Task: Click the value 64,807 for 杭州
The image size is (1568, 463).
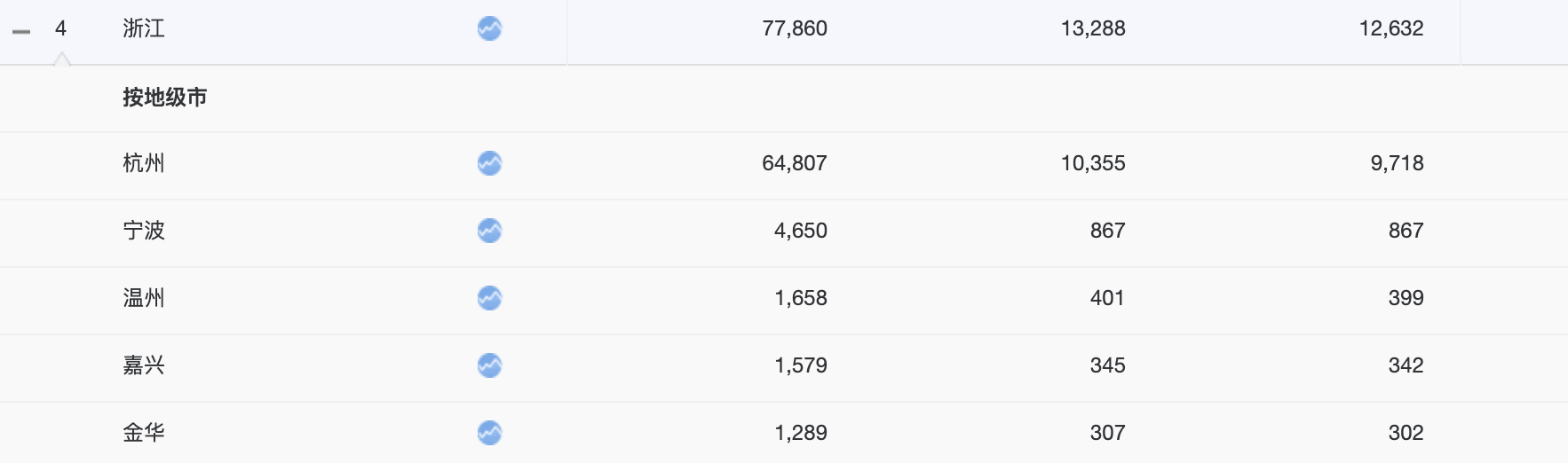Action: [x=795, y=163]
